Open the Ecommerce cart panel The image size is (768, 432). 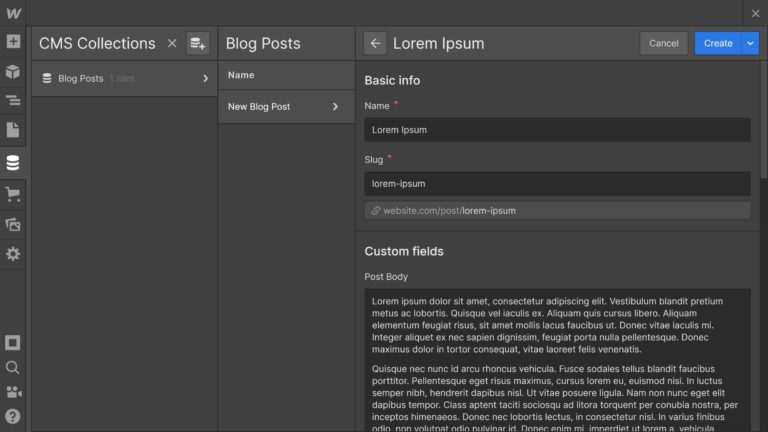coord(13,194)
